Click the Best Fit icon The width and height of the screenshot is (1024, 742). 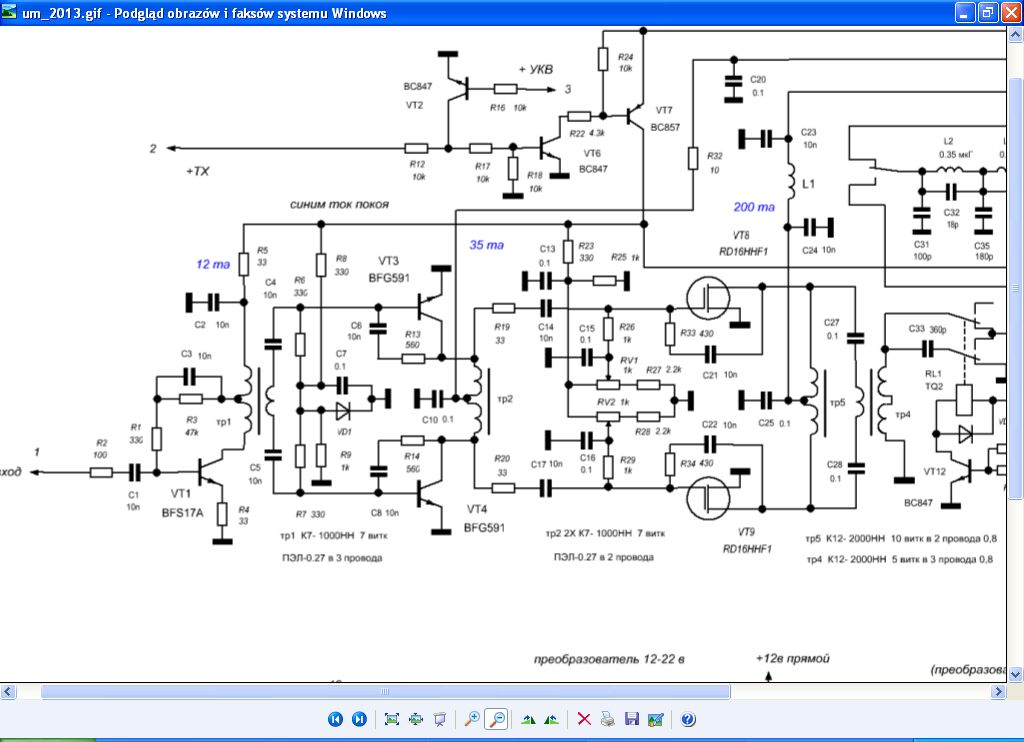pyautogui.click(x=392, y=719)
